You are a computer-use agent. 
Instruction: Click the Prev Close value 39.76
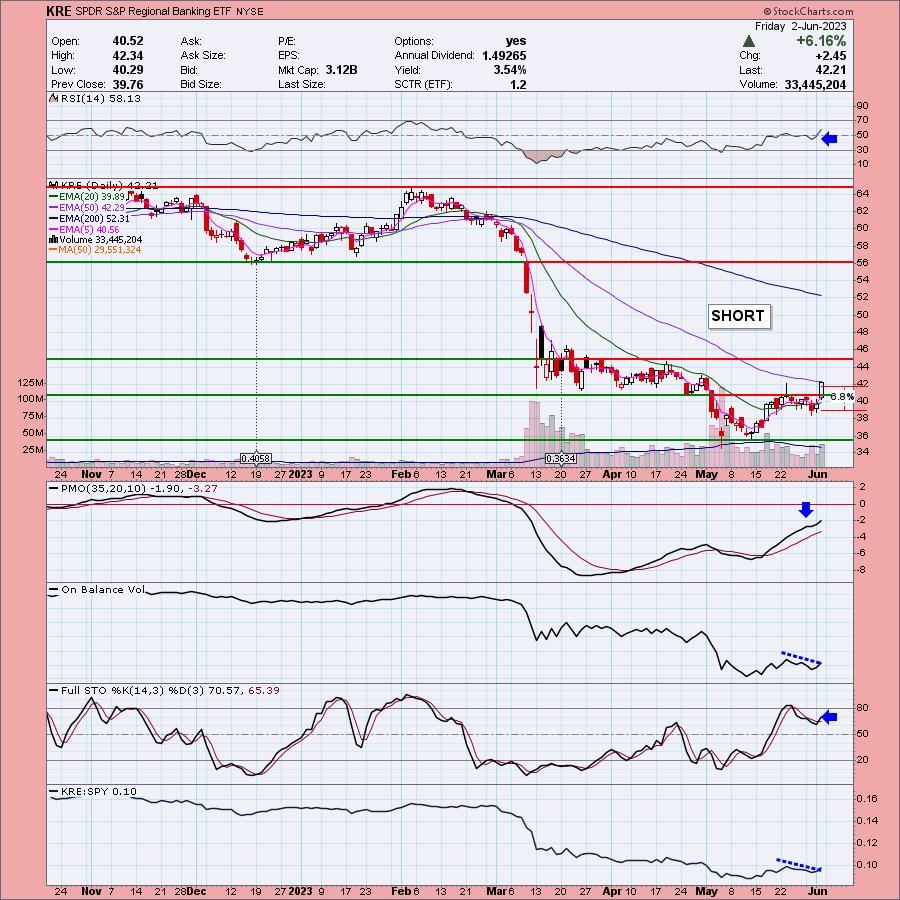[x=128, y=84]
